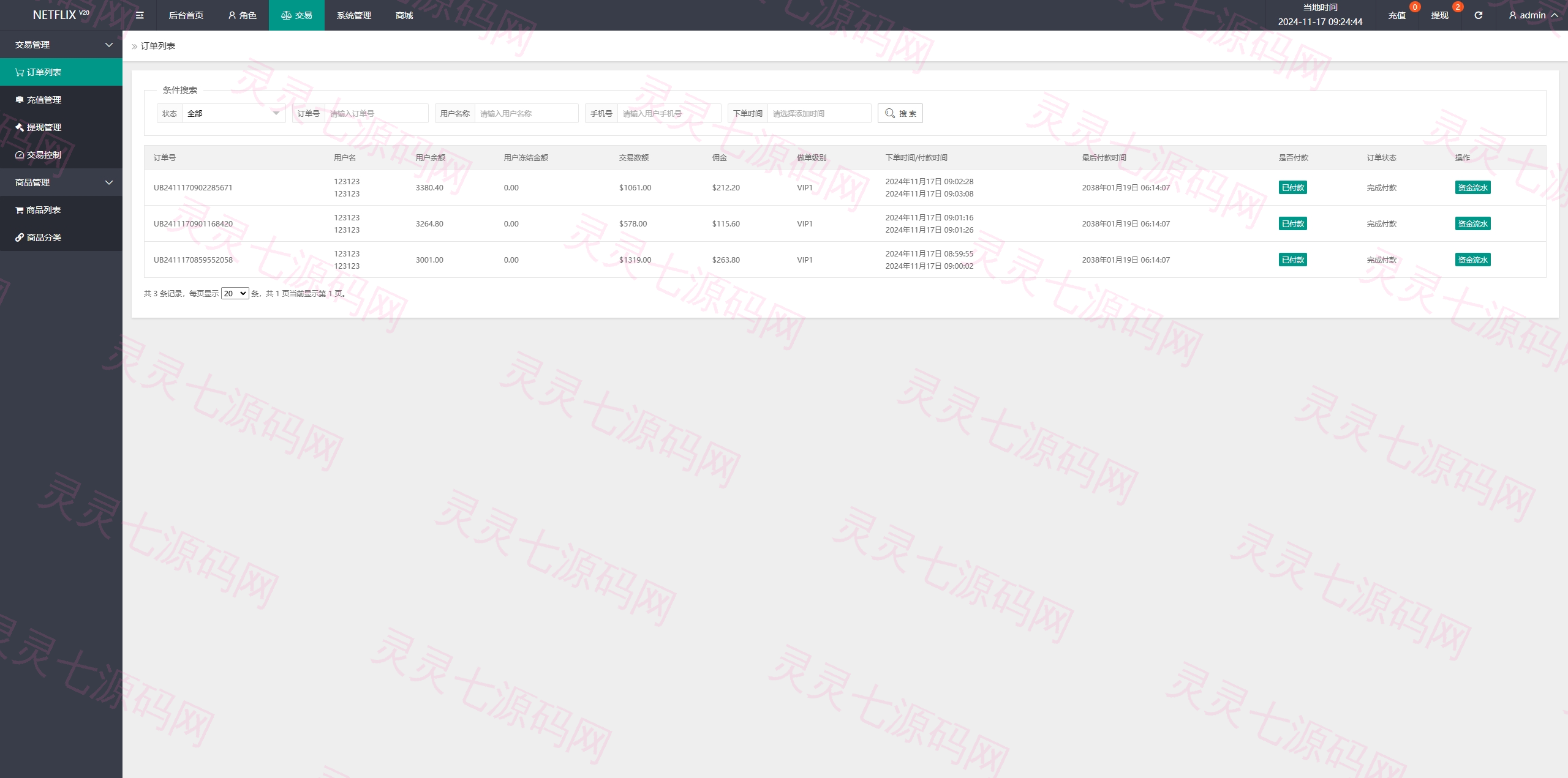This screenshot has width=1568, height=778.
Task: Open the 商城 tab
Action: point(404,15)
